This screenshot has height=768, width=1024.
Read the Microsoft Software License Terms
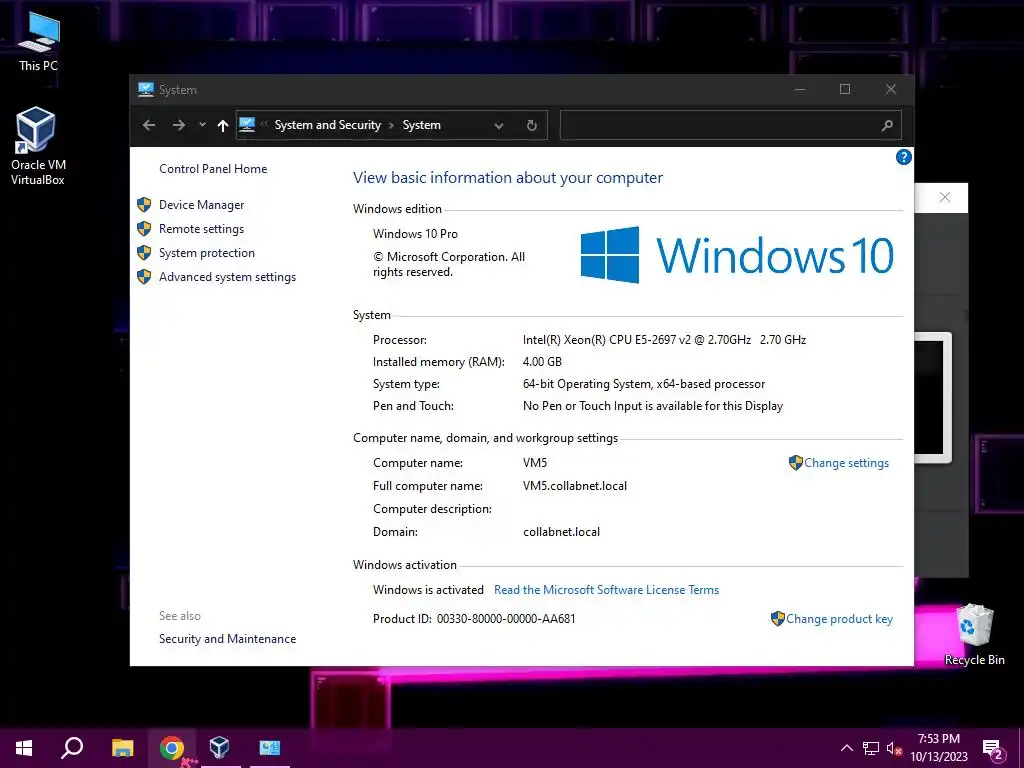coord(606,590)
